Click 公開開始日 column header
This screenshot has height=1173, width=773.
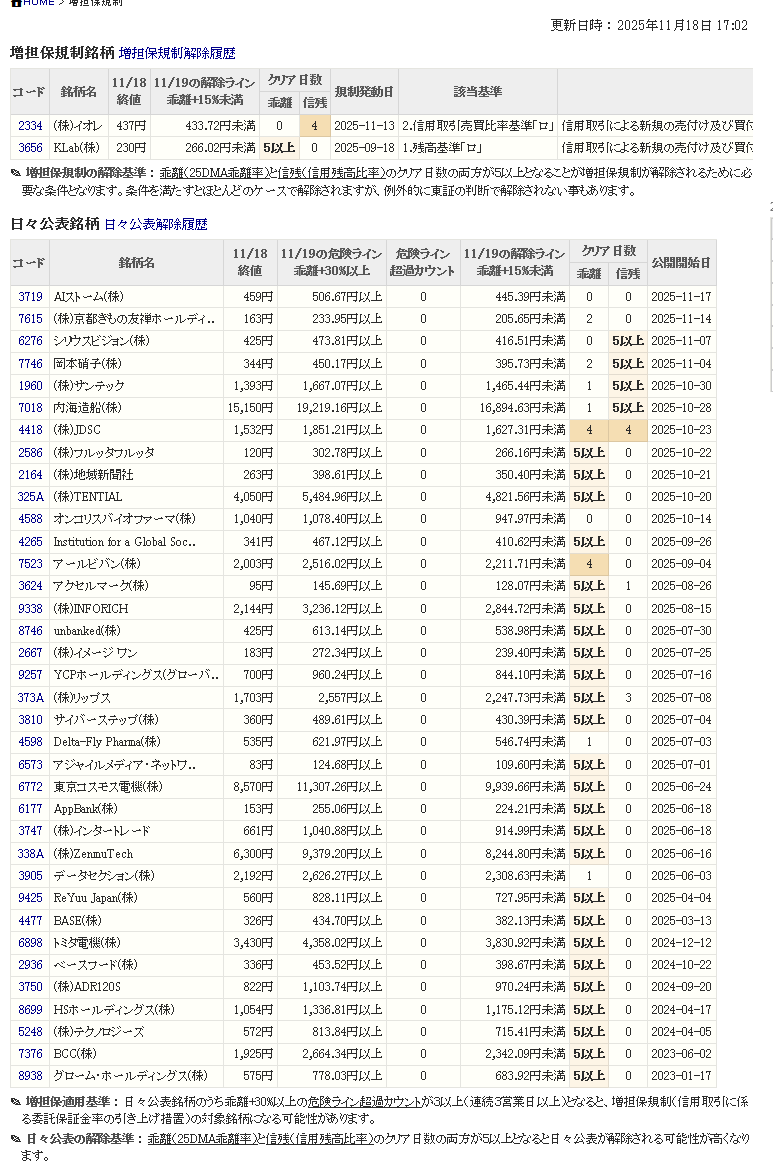(x=681, y=263)
